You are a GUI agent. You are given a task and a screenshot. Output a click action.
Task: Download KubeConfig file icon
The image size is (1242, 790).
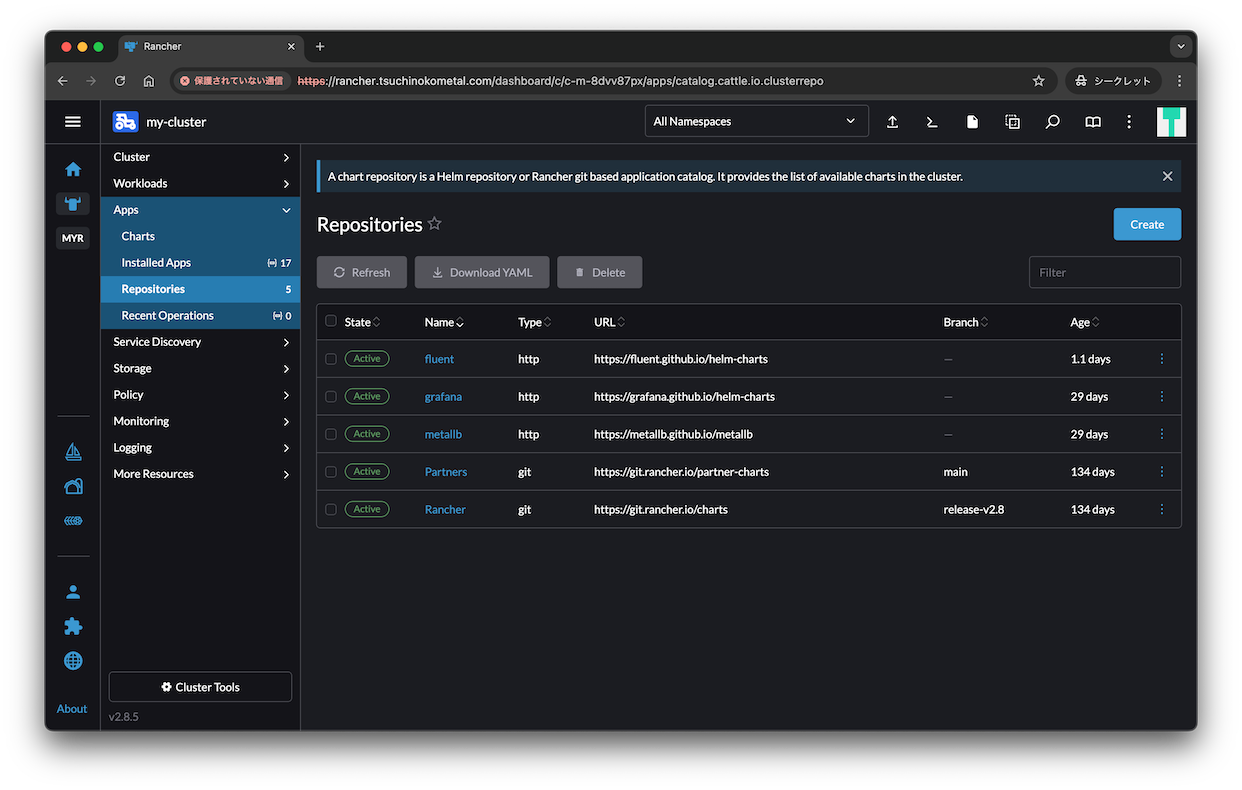[x=972, y=121]
